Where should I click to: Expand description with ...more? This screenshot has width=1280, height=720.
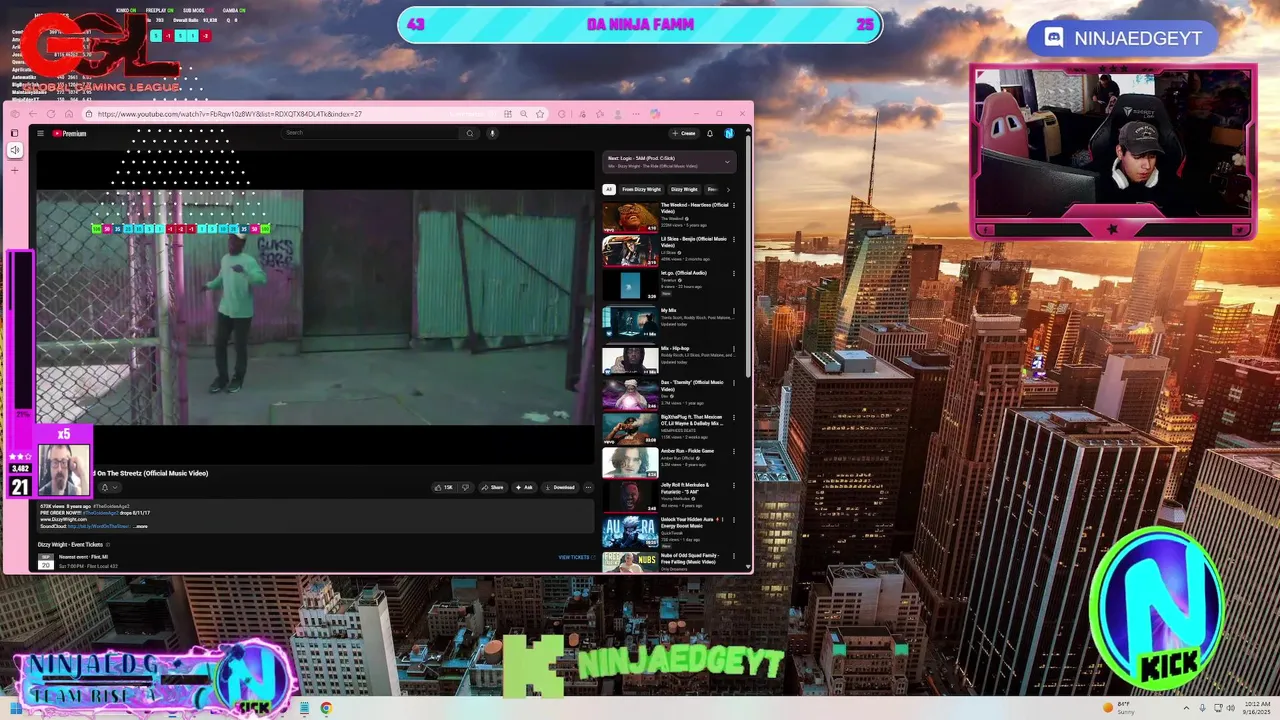point(141,526)
